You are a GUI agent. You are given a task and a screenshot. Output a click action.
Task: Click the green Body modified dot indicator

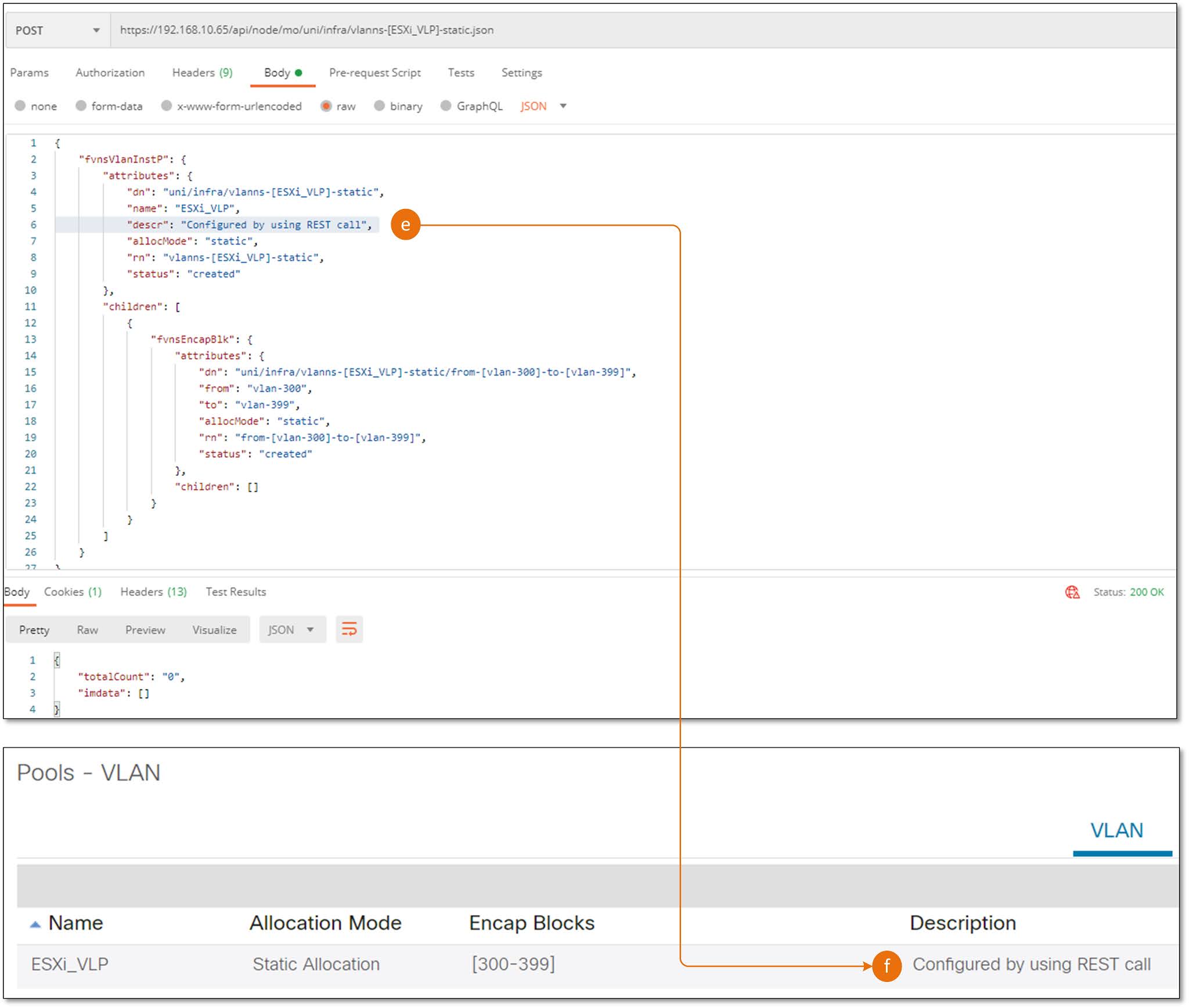coord(299,73)
